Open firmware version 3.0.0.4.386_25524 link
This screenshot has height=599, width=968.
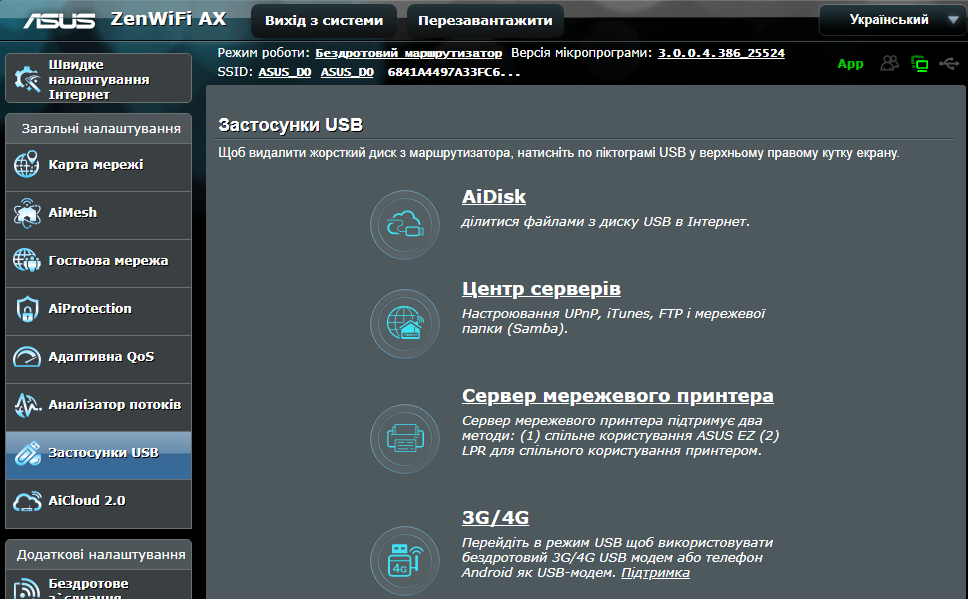pos(721,53)
